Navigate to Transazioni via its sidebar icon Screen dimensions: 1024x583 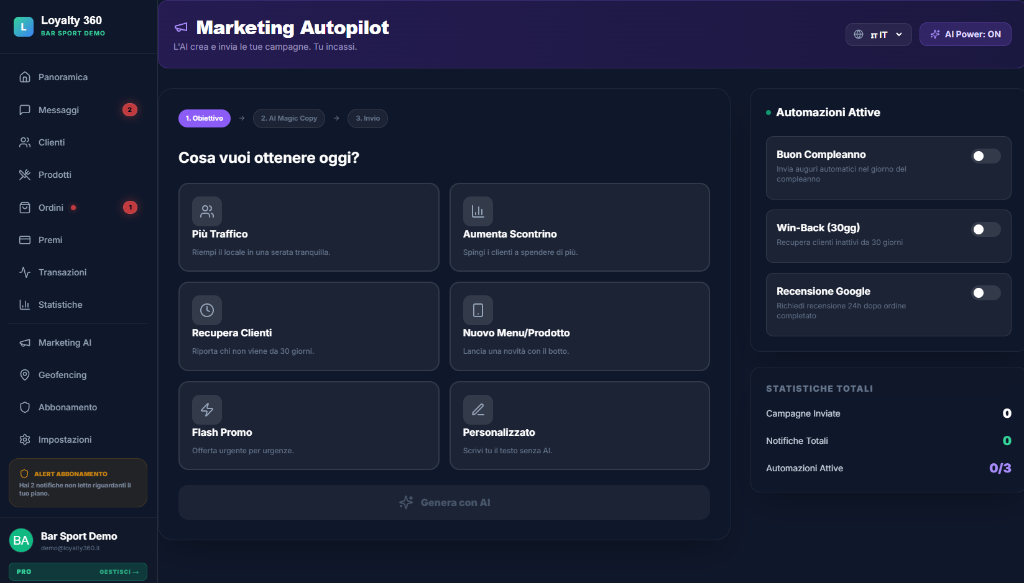pyautogui.click(x=24, y=272)
